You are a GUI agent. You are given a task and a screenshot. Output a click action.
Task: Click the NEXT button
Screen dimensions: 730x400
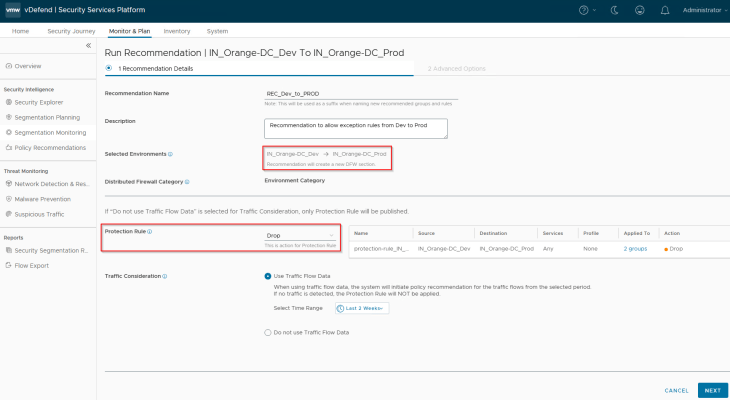coord(710,390)
